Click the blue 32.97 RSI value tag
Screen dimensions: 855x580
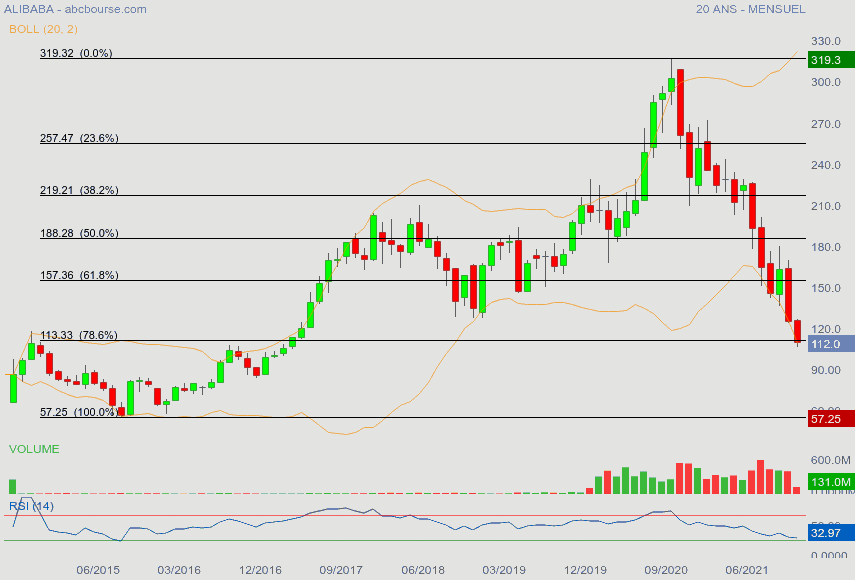pos(831,533)
